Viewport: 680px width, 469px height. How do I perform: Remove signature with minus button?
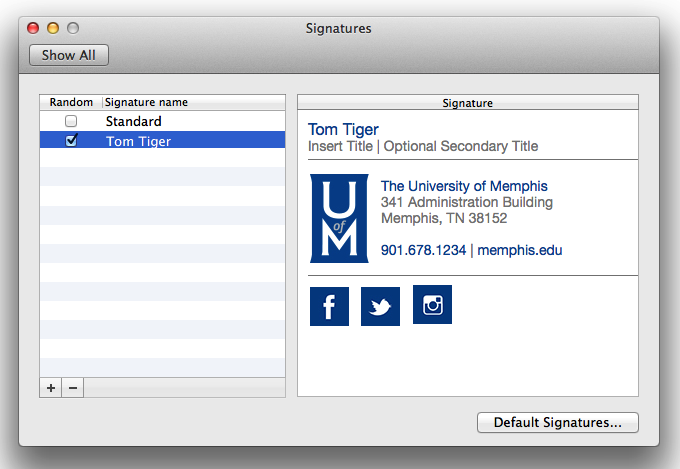point(72,388)
